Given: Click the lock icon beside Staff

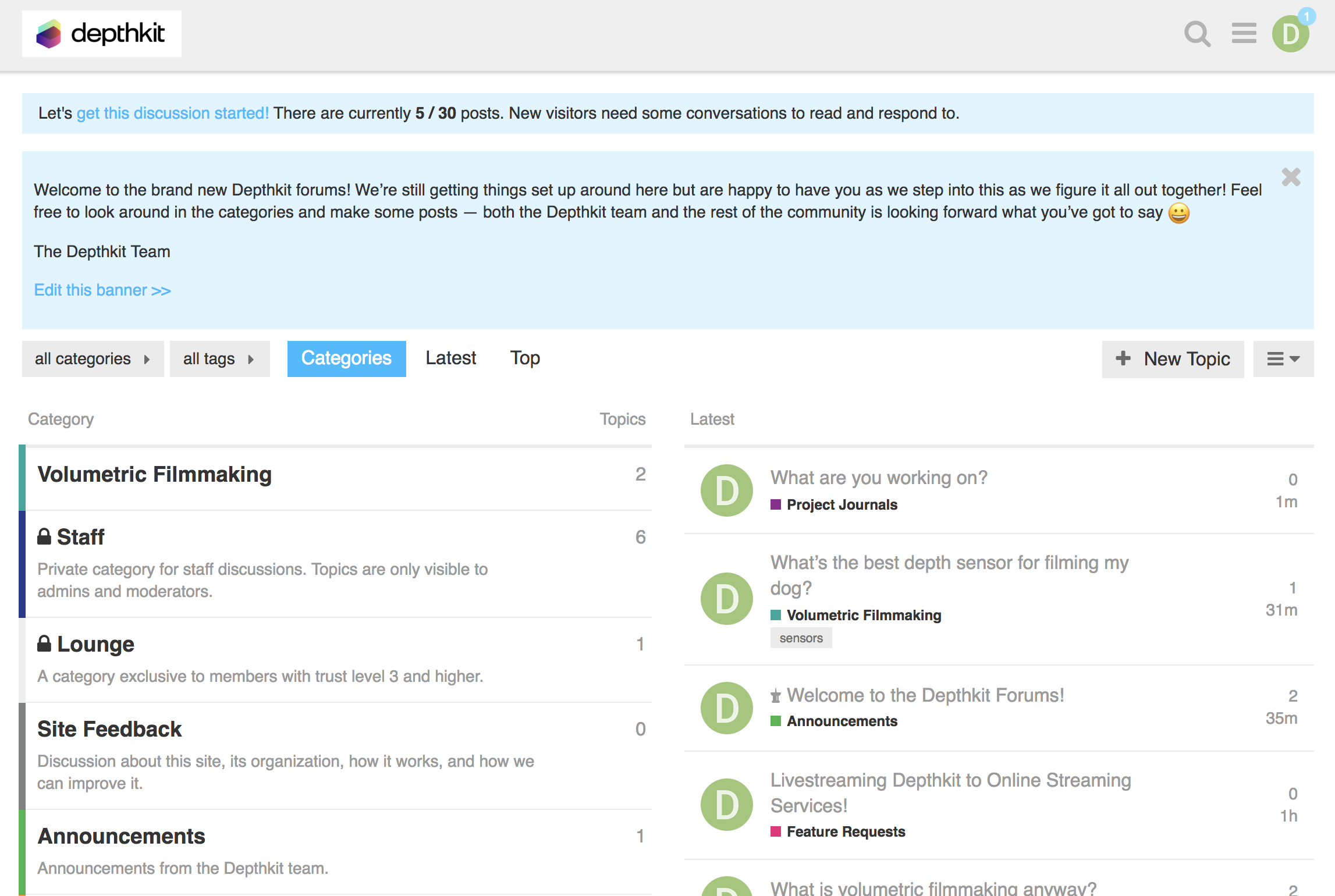Looking at the screenshot, I should tap(44, 536).
